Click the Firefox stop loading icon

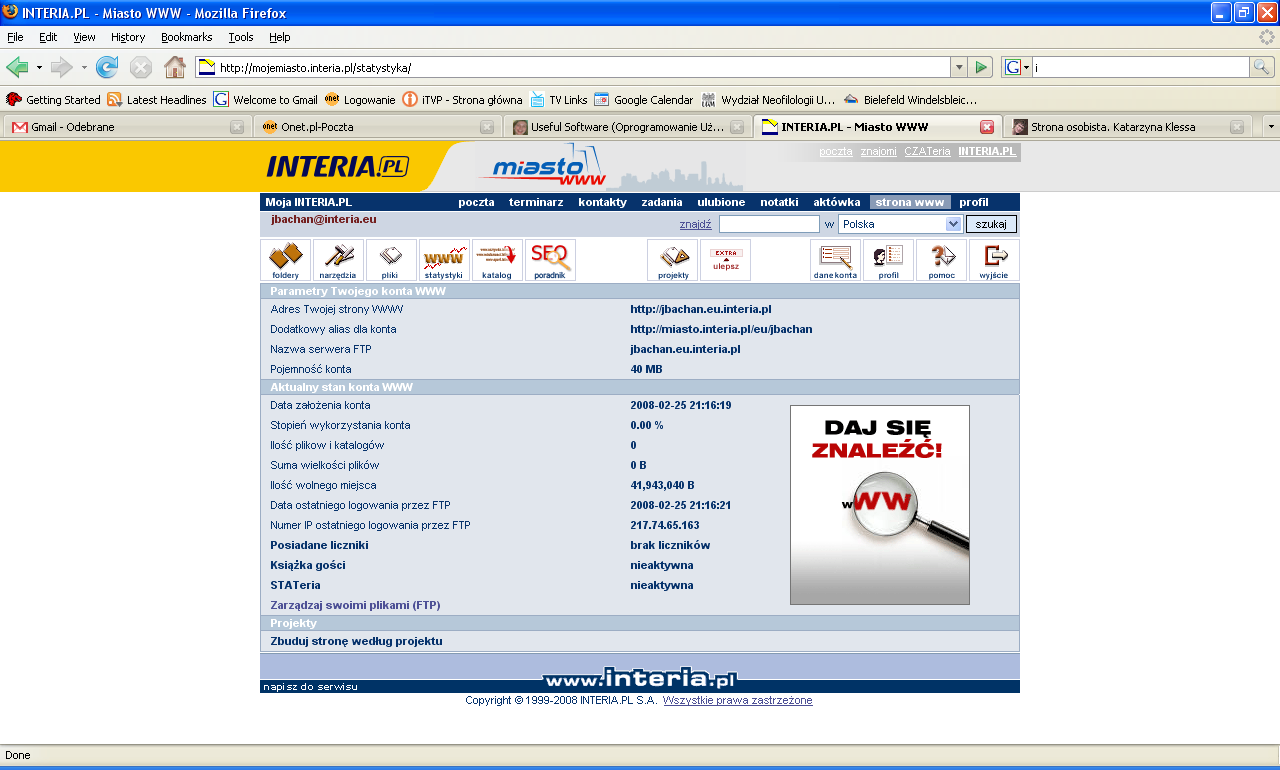141,67
